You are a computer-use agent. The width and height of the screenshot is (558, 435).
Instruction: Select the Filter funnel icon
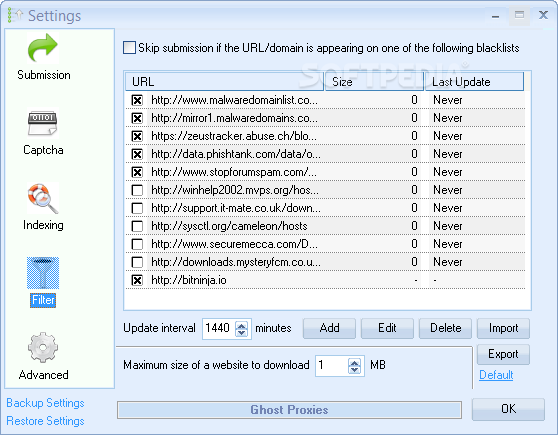pyautogui.click(x=43, y=273)
